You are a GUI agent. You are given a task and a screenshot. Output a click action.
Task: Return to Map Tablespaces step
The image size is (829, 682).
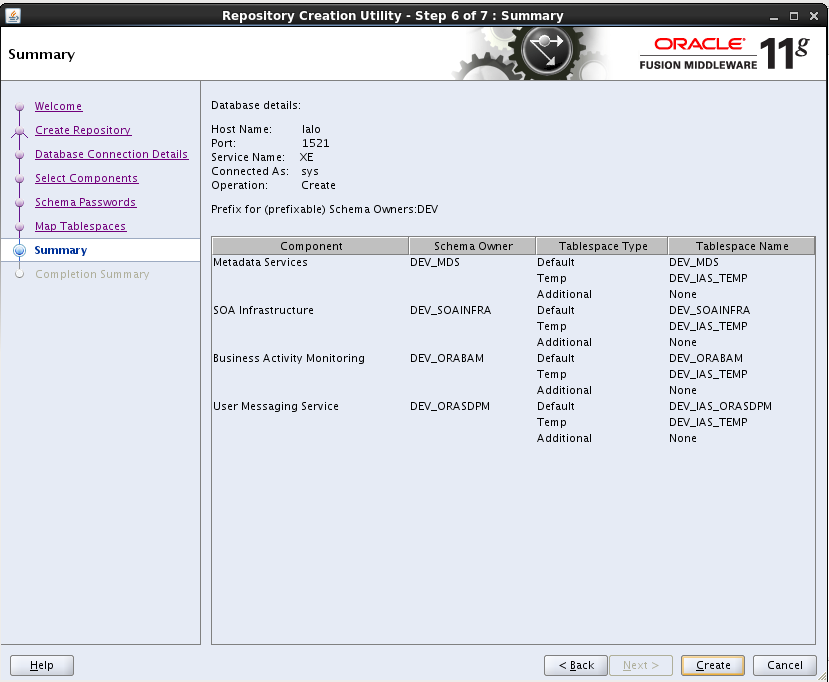(80, 227)
